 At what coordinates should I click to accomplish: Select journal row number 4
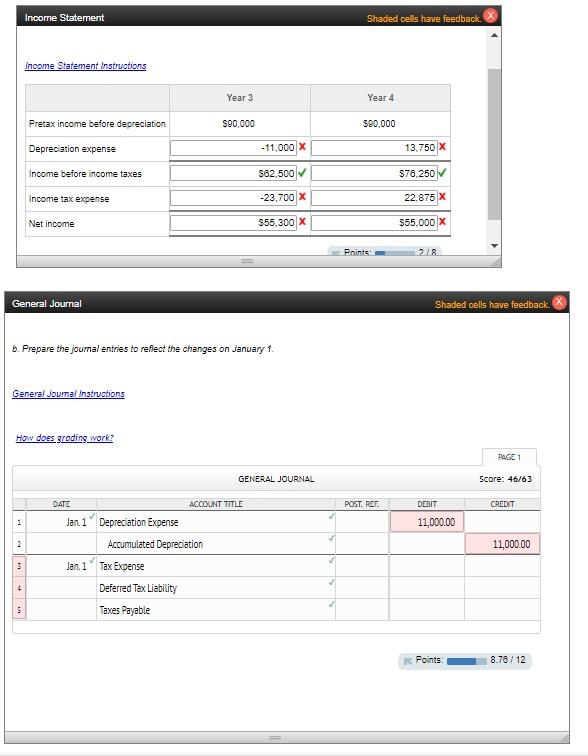click(19, 588)
